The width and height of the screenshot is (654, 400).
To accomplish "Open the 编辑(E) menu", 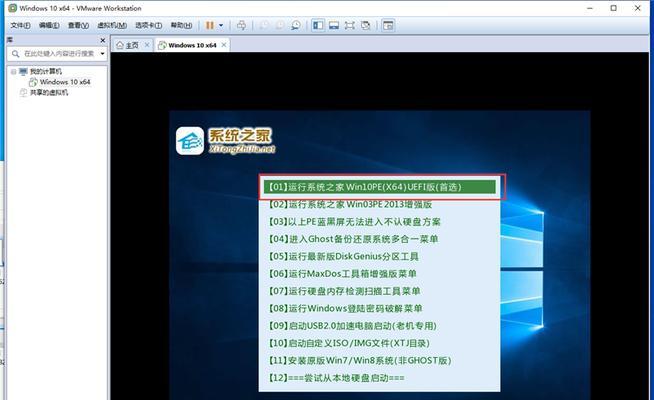I will tap(49, 25).
